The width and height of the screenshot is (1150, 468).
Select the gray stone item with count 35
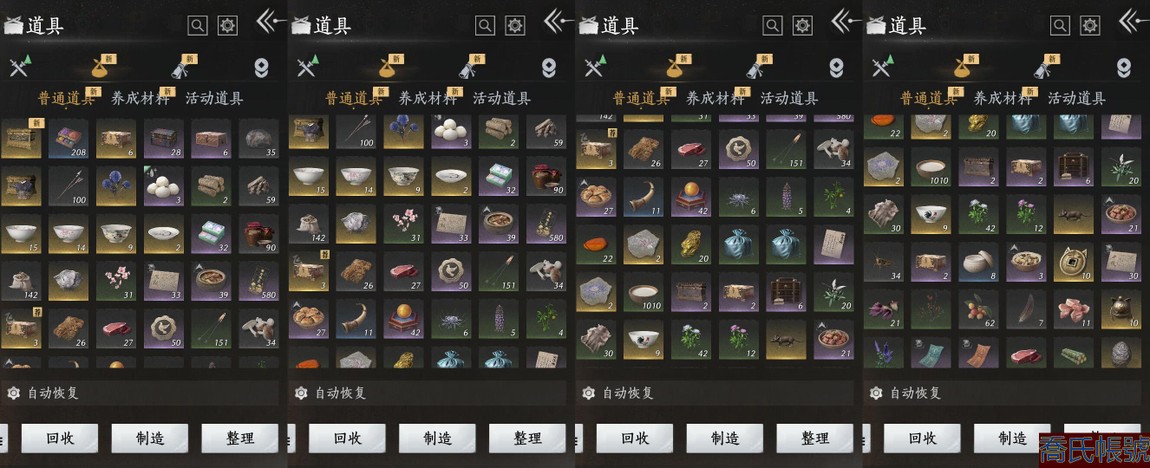[x=258, y=139]
